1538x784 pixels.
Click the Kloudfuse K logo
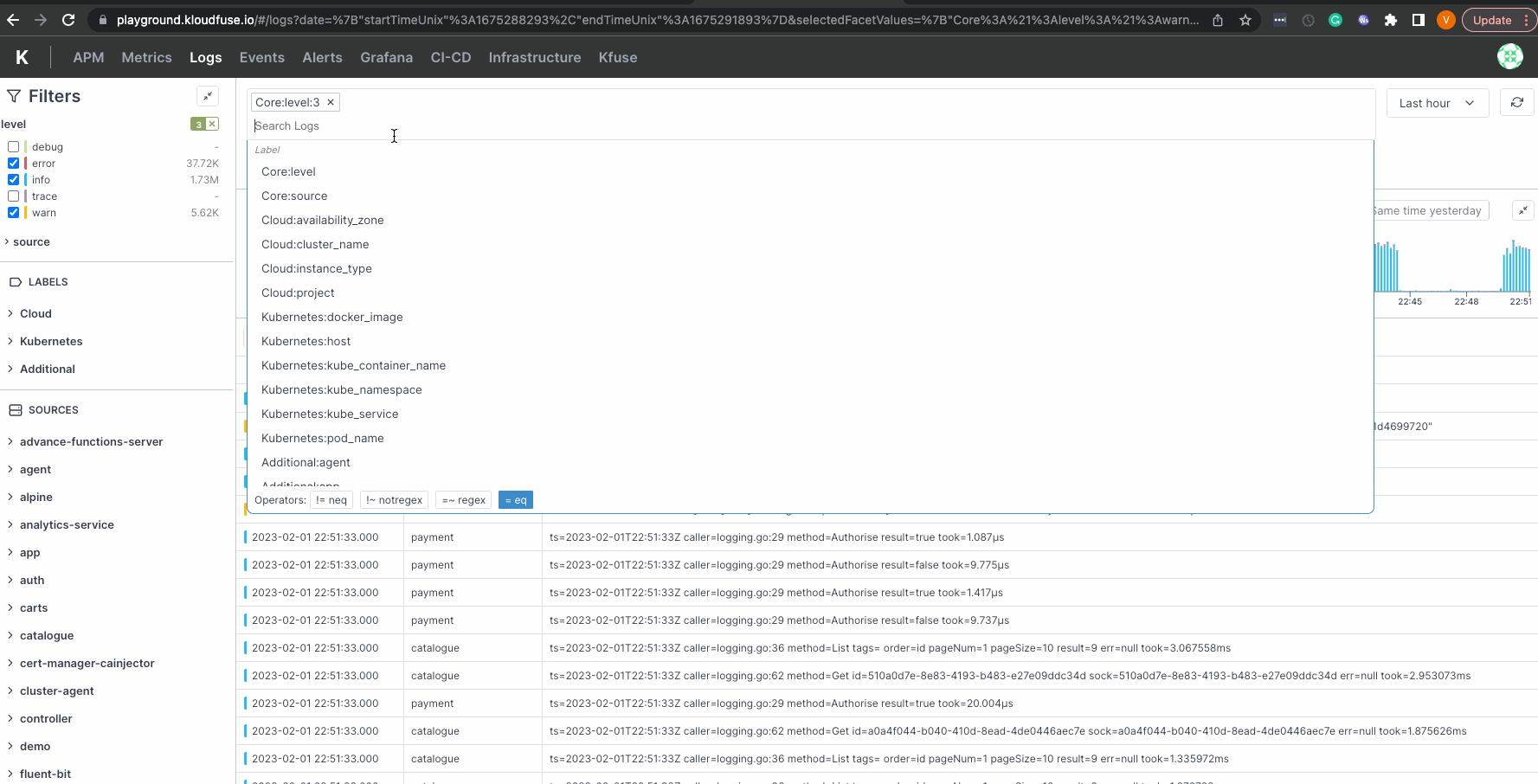click(23, 57)
